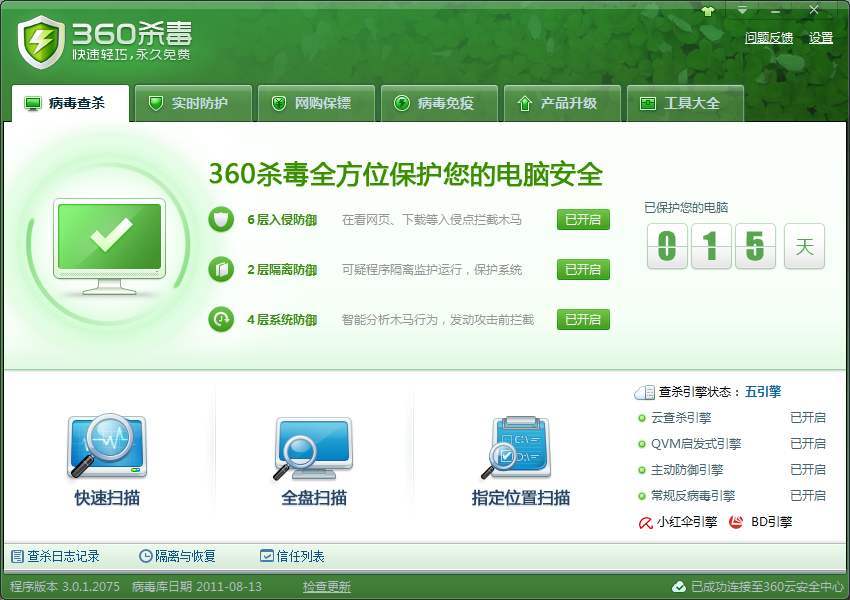The image size is (850, 600).
Task: Switch to the 实时防护 tab
Action: coord(192,103)
